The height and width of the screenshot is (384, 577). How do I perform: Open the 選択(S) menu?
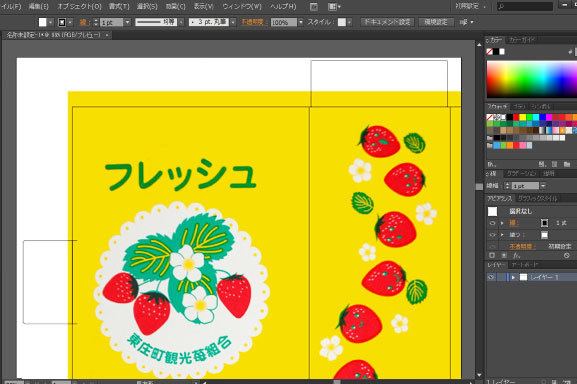(x=147, y=6)
